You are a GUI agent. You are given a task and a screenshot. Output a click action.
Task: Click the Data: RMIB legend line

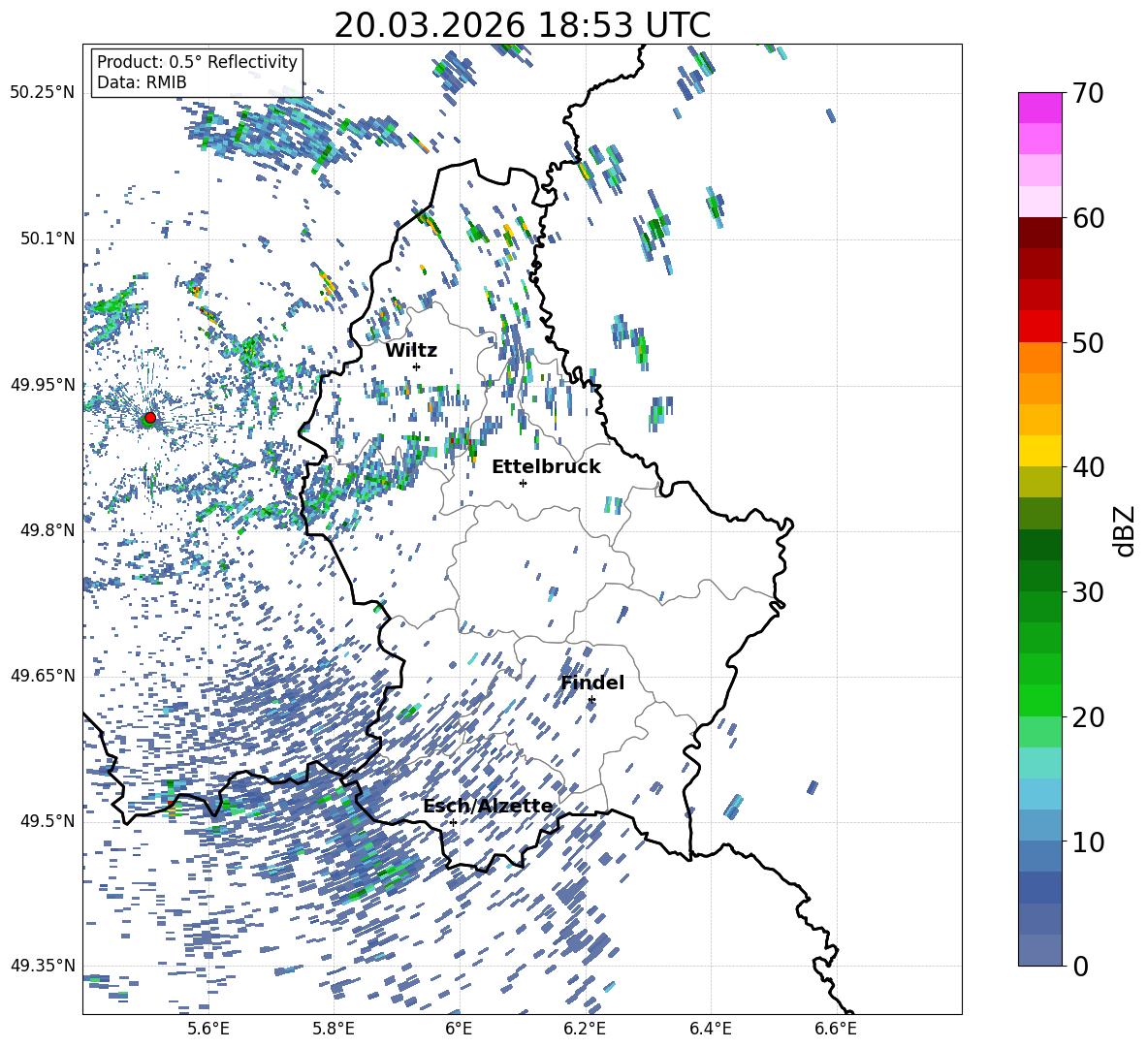[142, 82]
